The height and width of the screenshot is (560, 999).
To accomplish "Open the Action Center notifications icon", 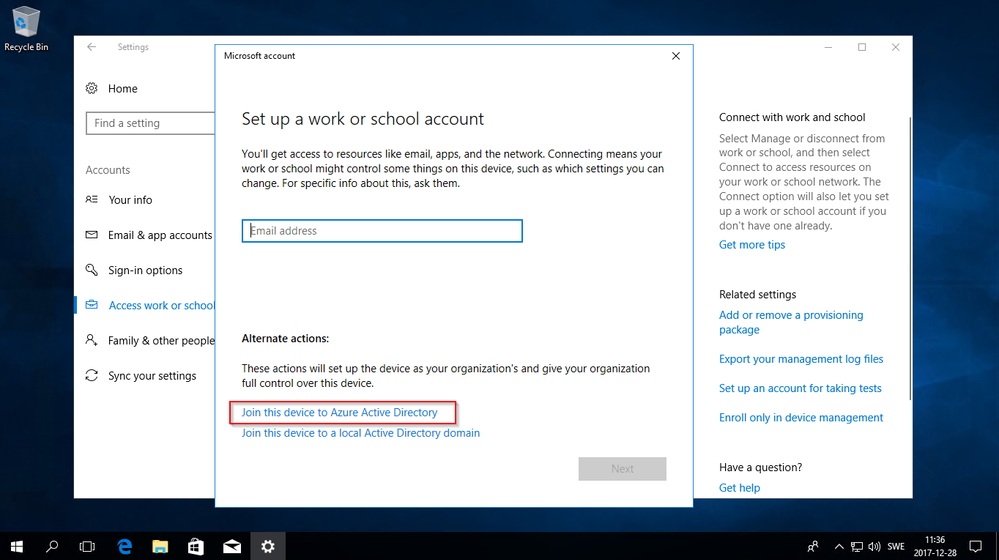I will (975, 546).
